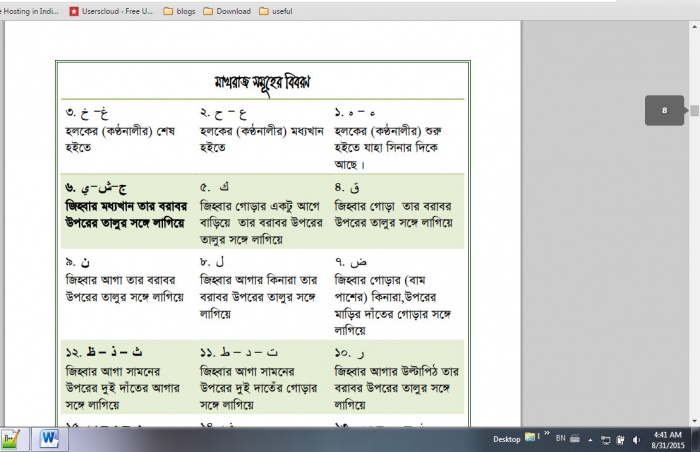Open the Download bookmarks folder
The image size is (700, 452).
coord(227,11)
